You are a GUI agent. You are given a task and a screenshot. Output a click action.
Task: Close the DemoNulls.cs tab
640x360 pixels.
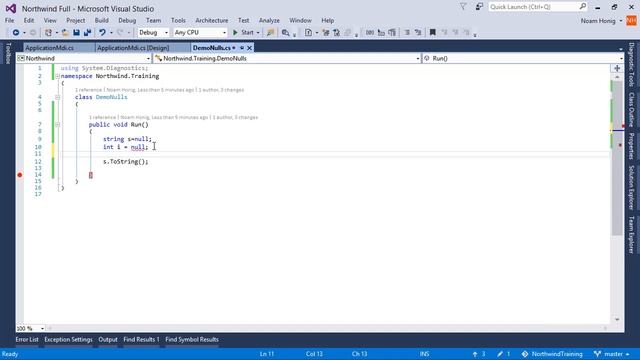(249, 48)
